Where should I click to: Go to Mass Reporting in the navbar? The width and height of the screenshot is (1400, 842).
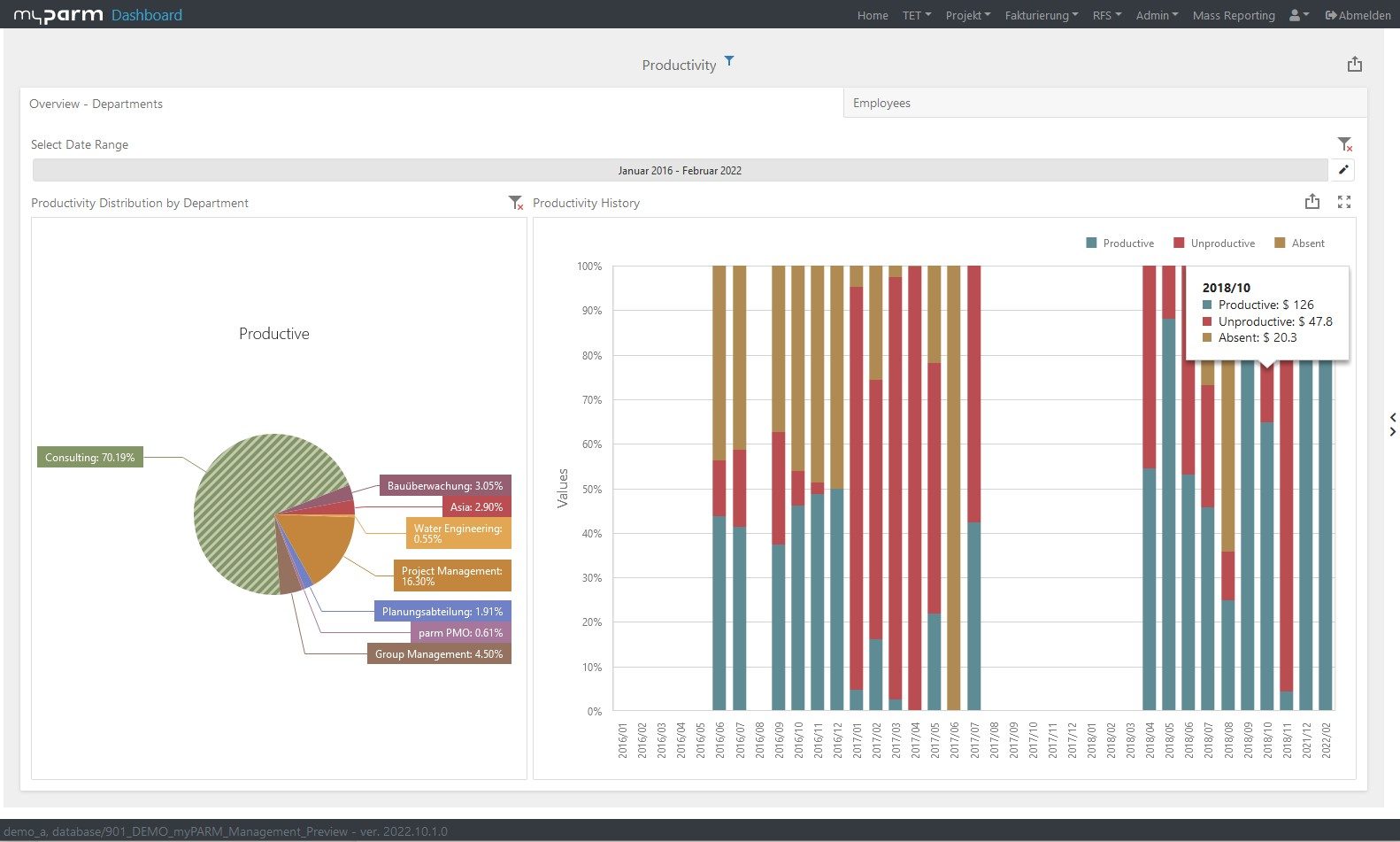coord(1233,15)
